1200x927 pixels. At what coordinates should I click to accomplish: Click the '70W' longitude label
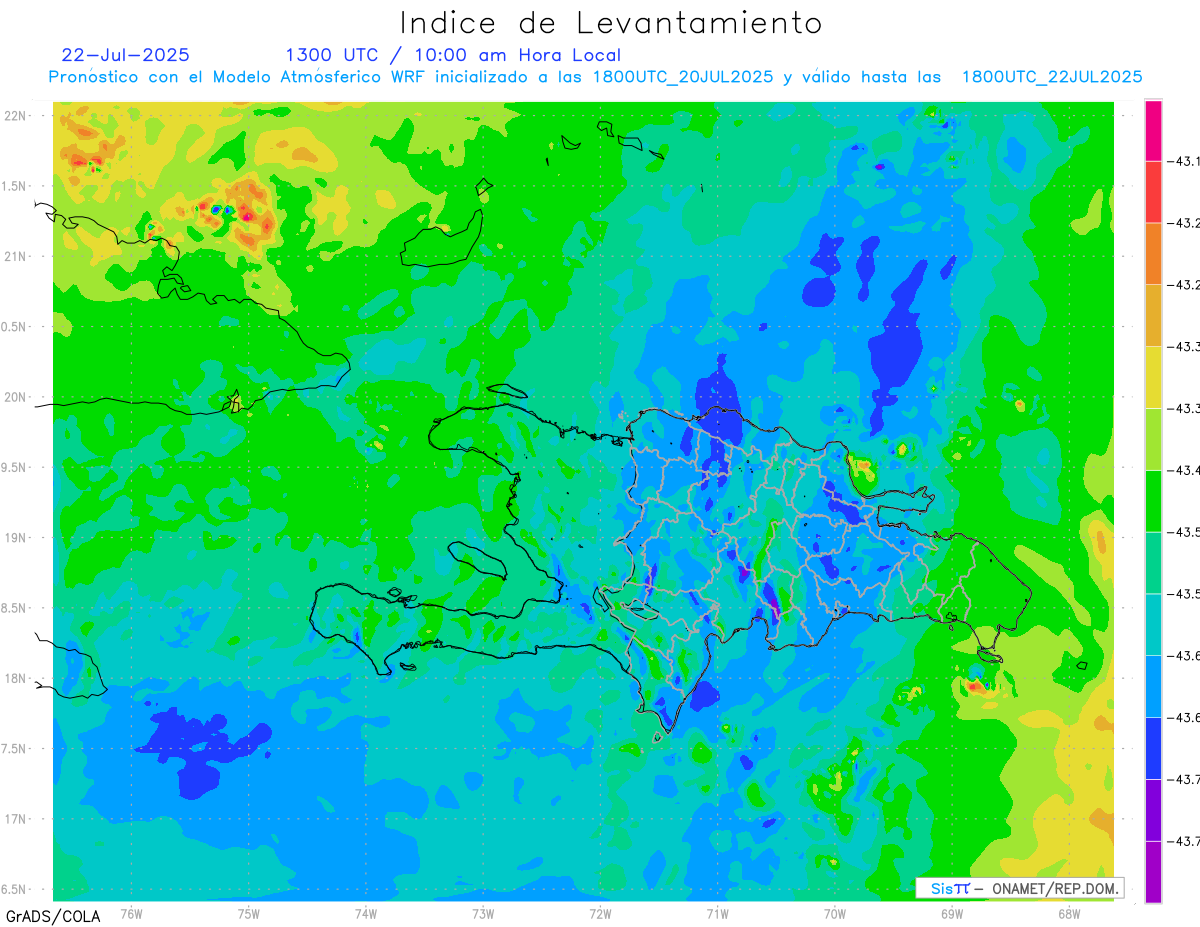tap(835, 914)
